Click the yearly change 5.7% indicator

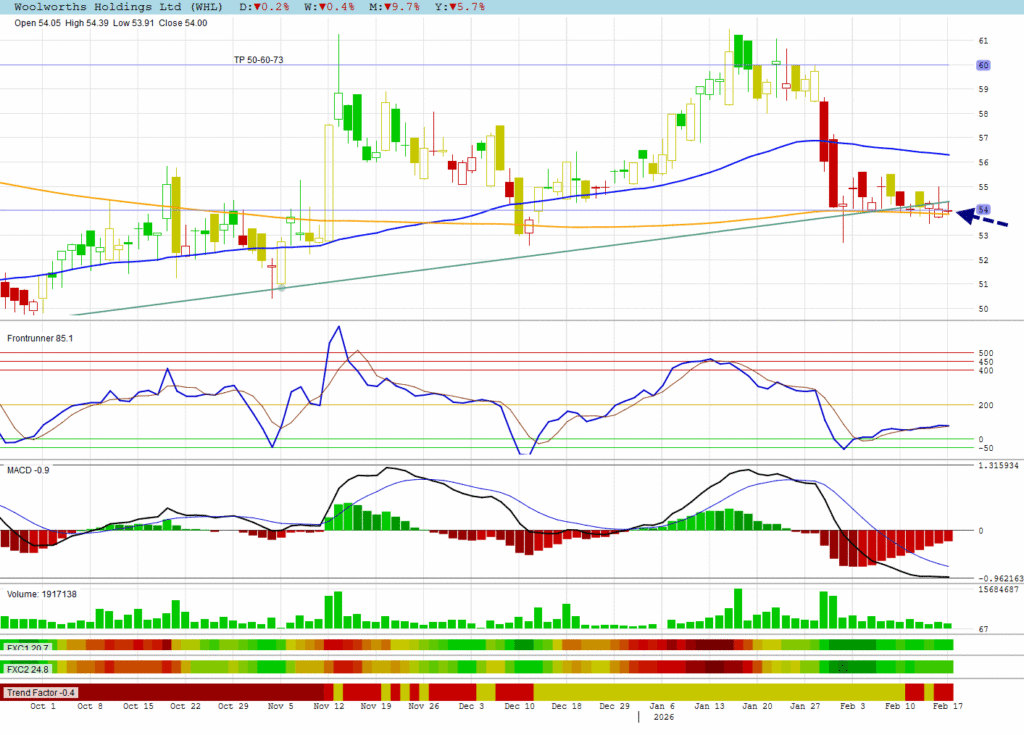pos(463,6)
